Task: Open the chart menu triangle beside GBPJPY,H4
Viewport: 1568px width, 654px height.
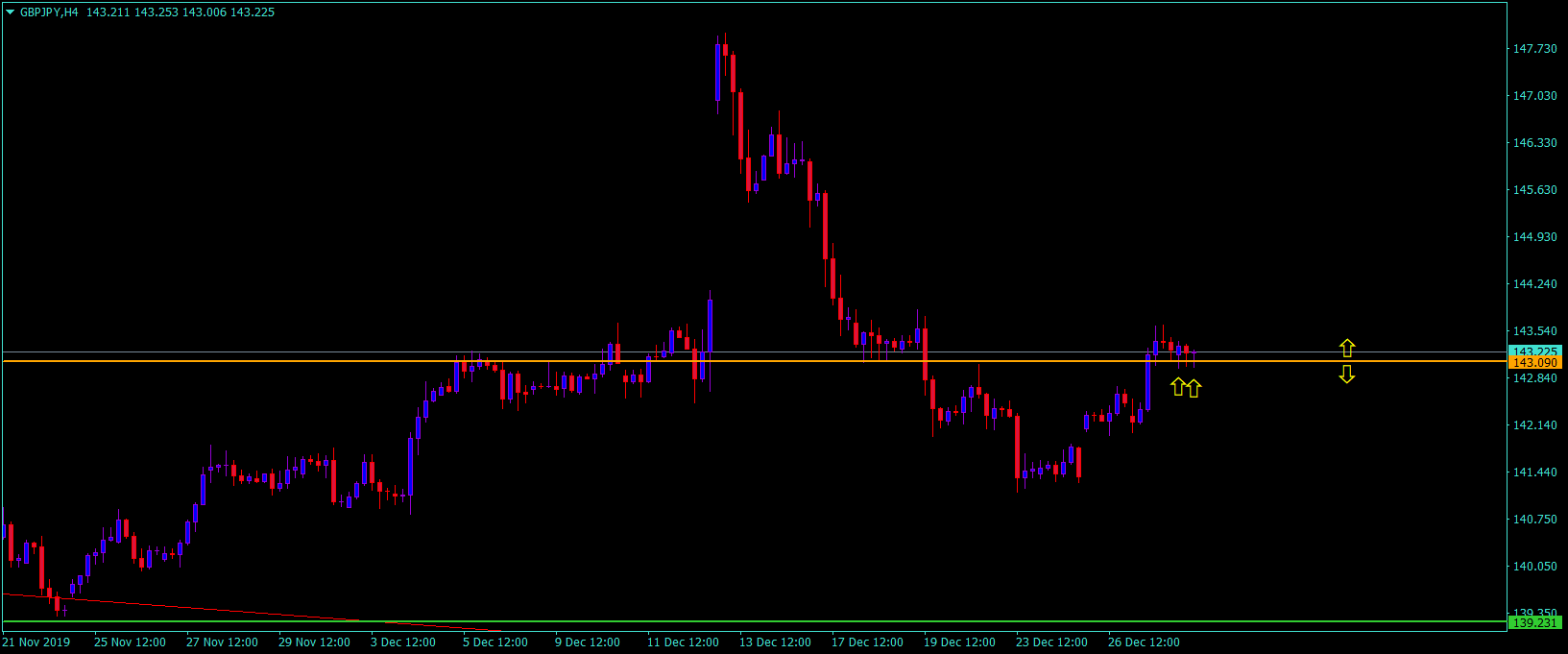Action: point(11,12)
